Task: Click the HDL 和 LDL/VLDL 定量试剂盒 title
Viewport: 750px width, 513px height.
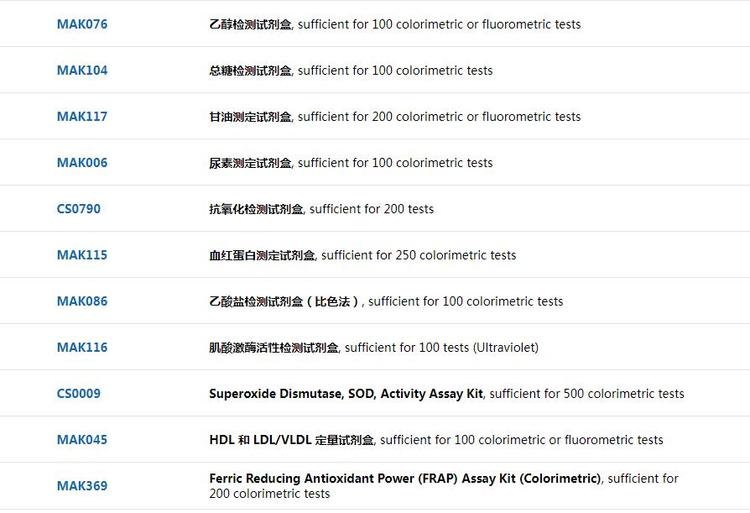Action: 291,439
